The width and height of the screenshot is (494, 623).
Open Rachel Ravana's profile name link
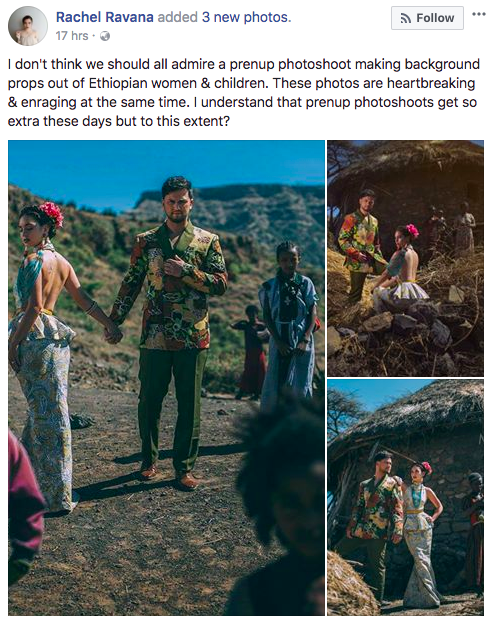(105, 17)
